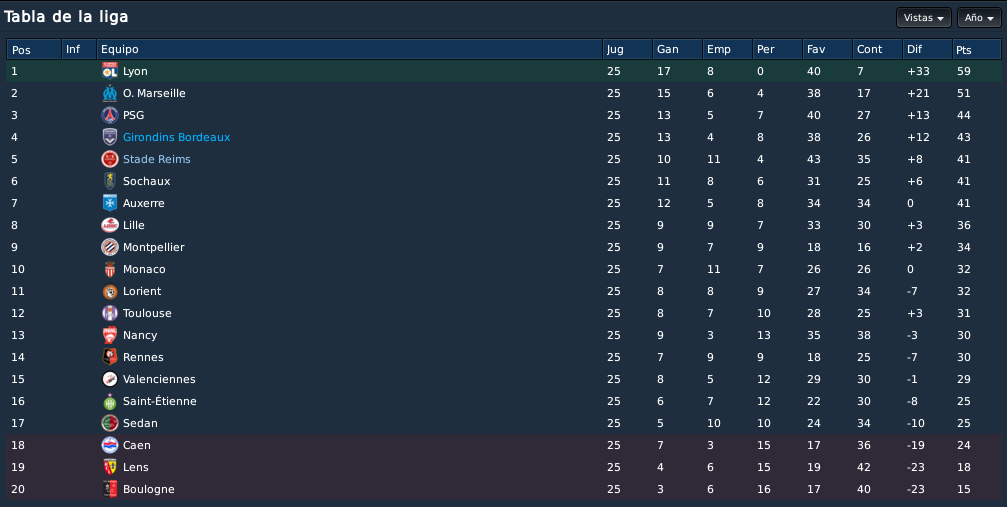Sort table by Pts column header
The width and height of the screenshot is (1007, 507).
coord(976,49)
